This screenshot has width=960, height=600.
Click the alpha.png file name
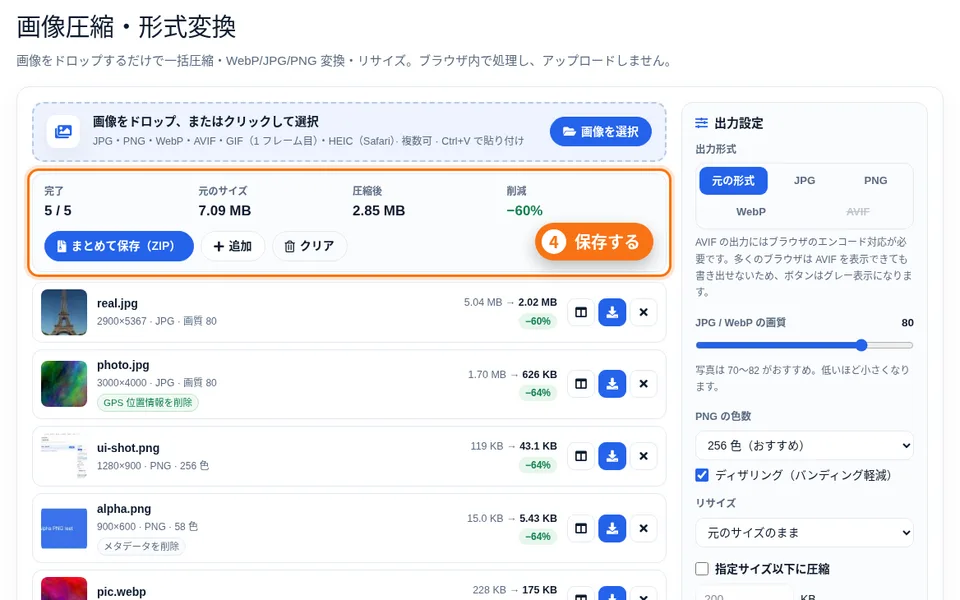coord(124,509)
